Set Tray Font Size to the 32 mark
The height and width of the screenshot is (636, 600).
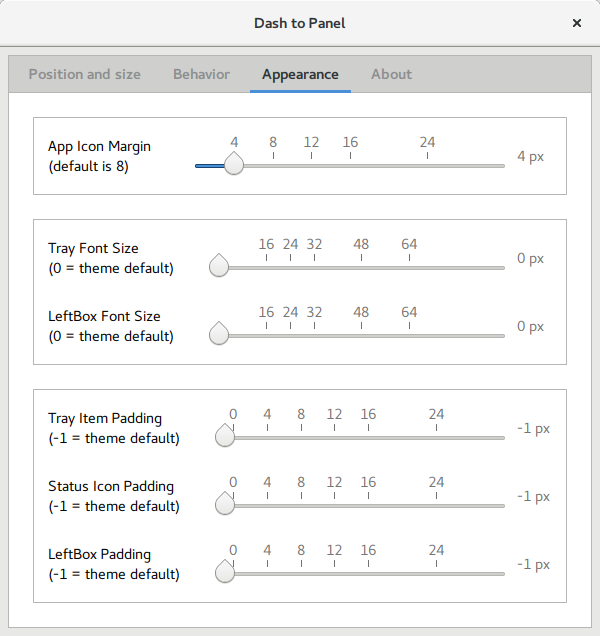(314, 267)
